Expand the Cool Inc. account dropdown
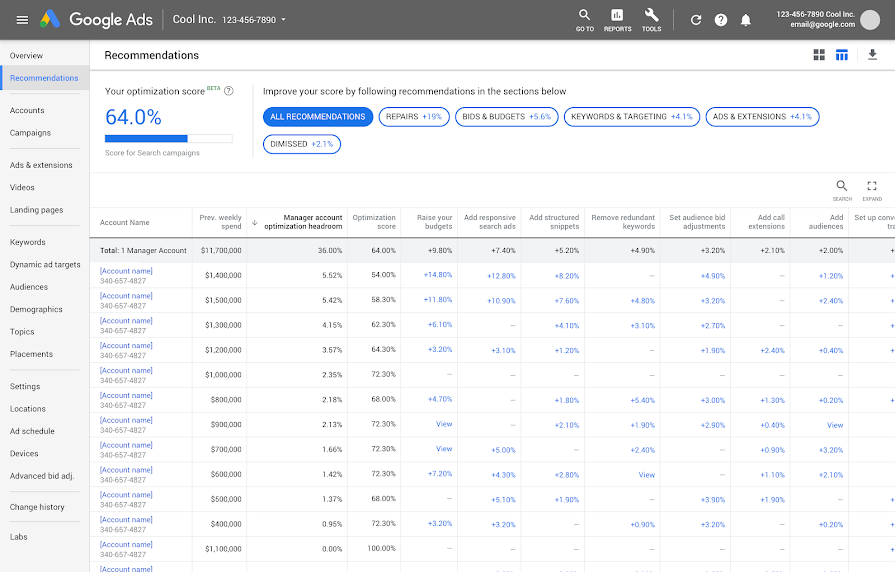The width and height of the screenshot is (895, 572). pos(283,20)
